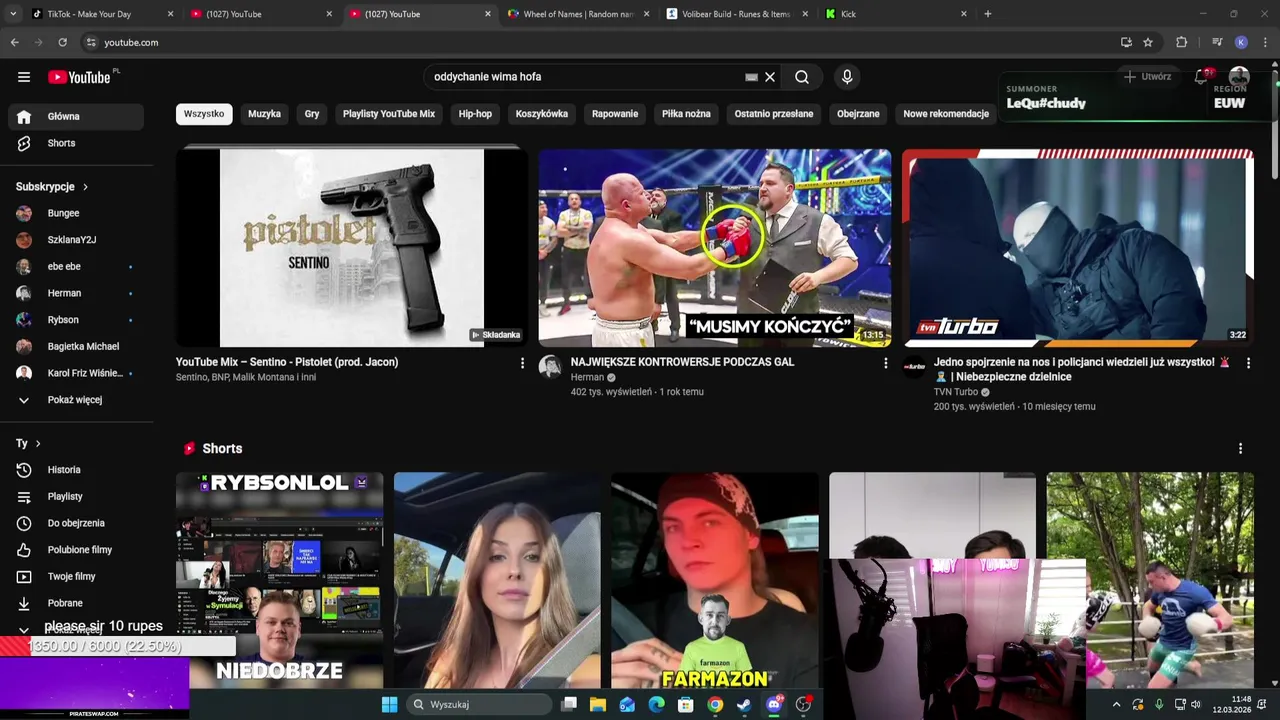Open Steam from the taskbar
The height and width of the screenshot is (720, 1280).
click(x=744, y=704)
